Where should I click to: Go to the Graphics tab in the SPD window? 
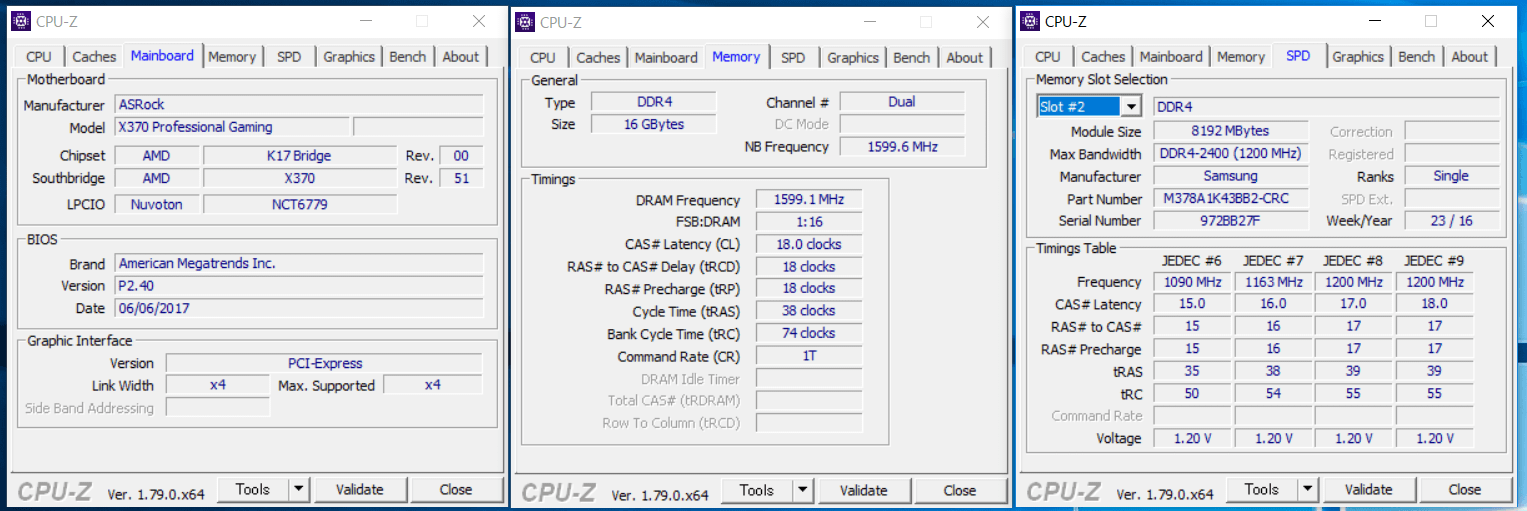[x=1358, y=57]
